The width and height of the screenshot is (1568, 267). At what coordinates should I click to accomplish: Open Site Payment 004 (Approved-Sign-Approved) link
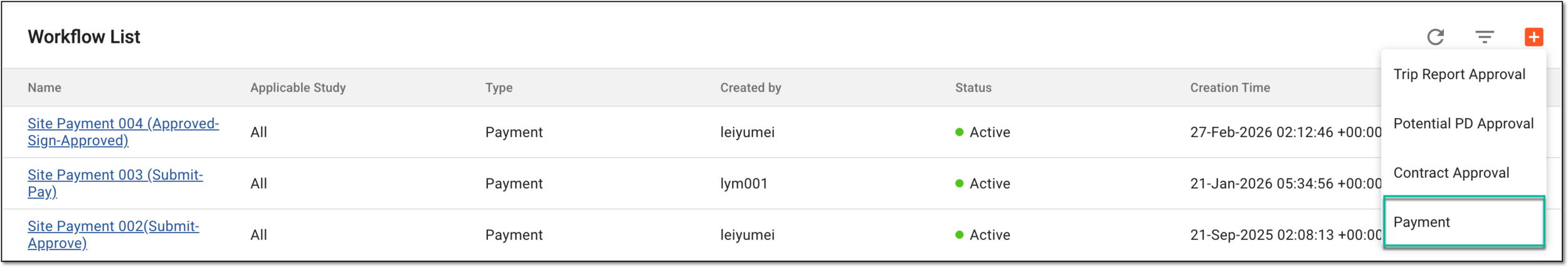click(x=123, y=132)
